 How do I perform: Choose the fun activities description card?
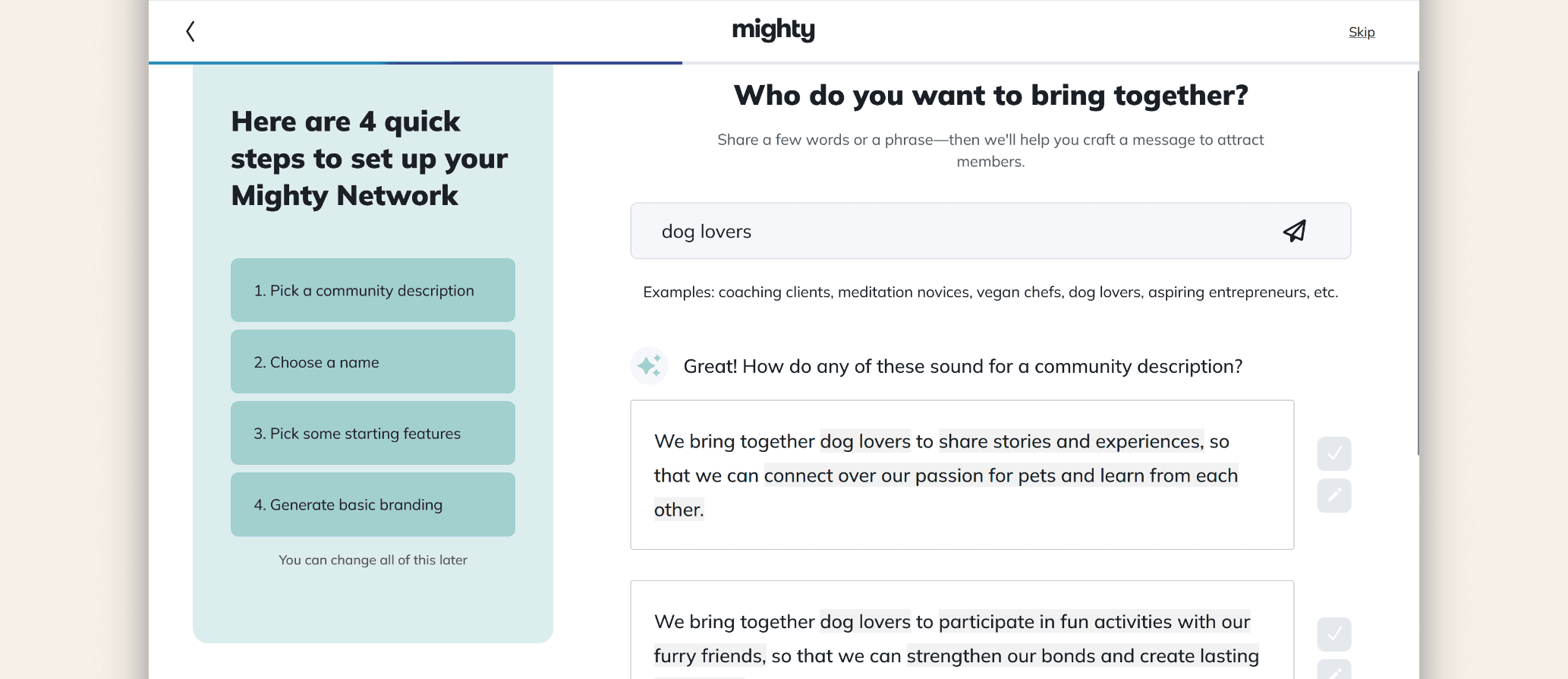tap(962, 630)
